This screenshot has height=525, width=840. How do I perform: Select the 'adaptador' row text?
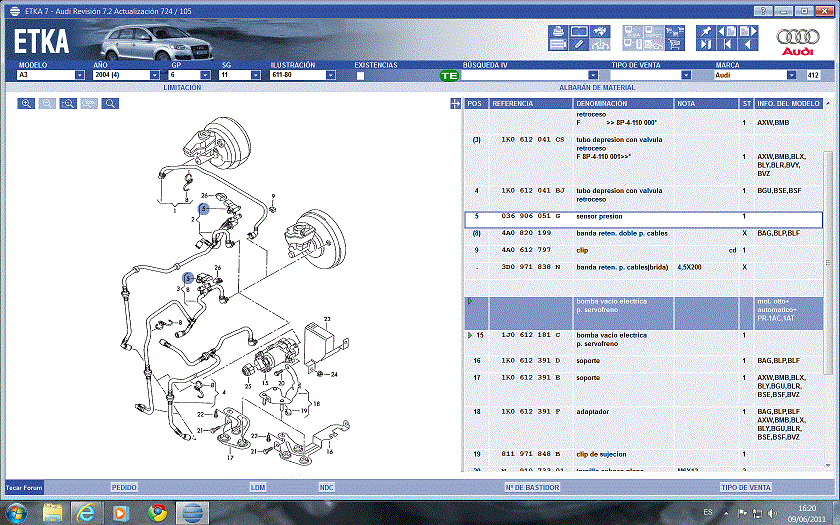click(592, 412)
